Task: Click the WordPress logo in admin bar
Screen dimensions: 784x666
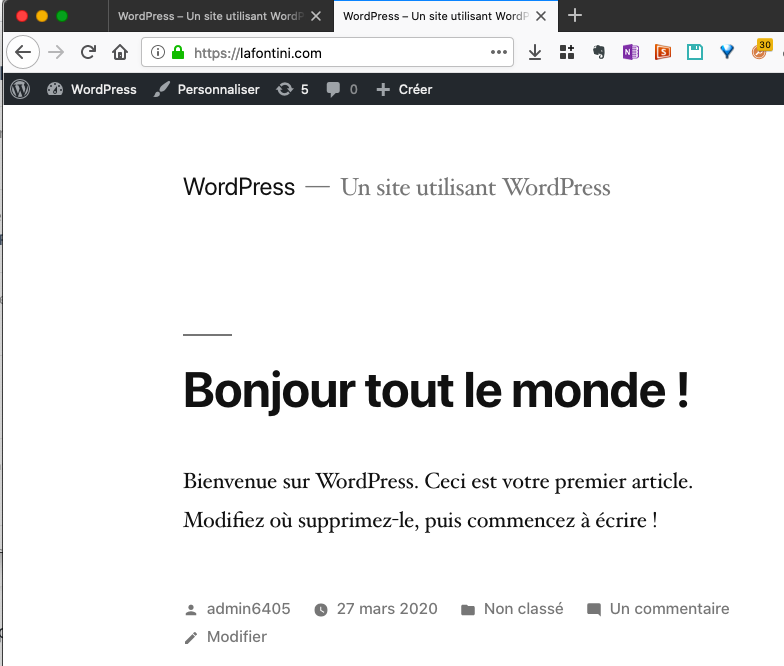Action: pyautogui.click(x=20, y=89)
